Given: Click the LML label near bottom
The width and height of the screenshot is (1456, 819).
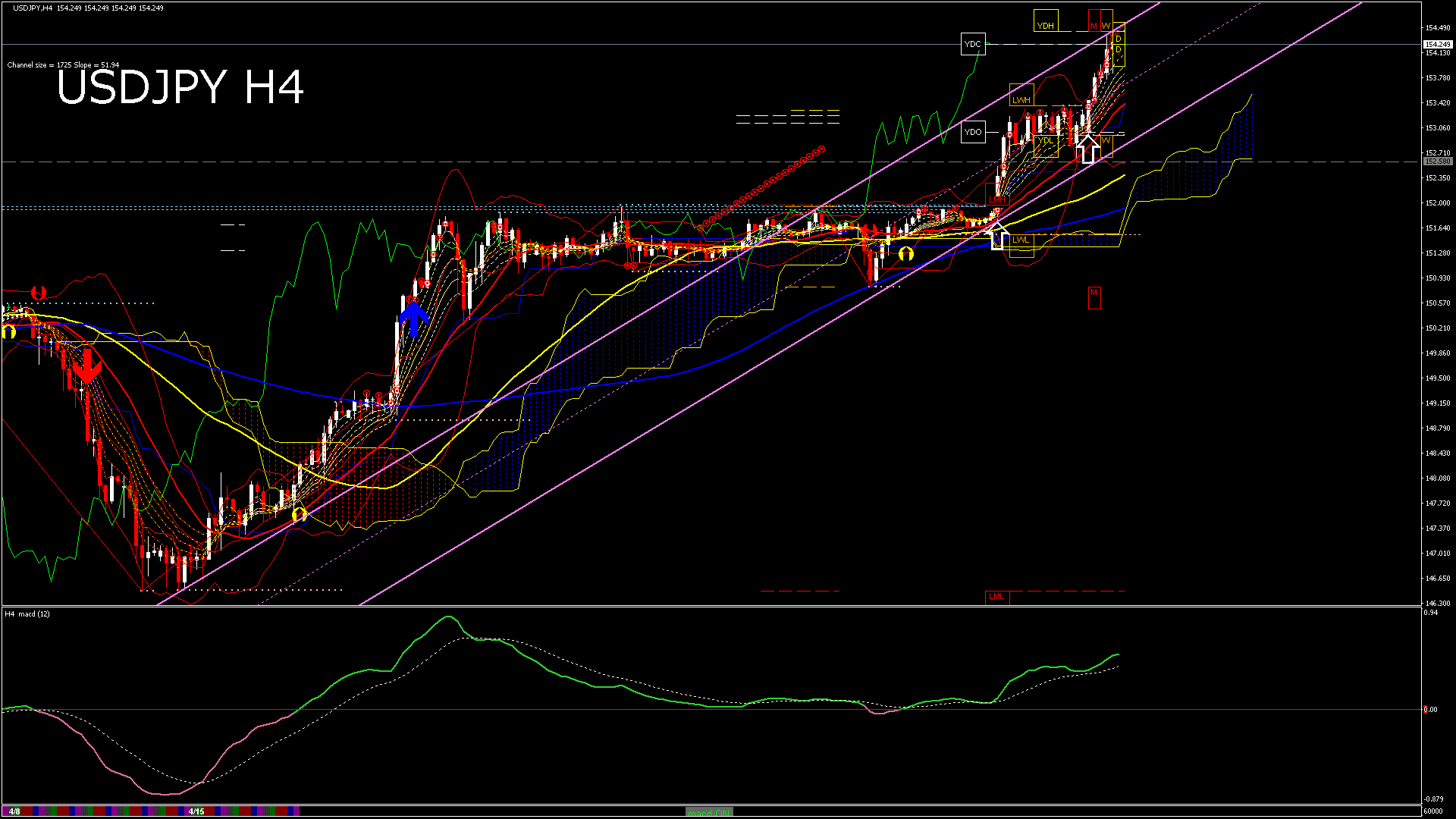Looking at the screenshot, I should pos(996,597).
